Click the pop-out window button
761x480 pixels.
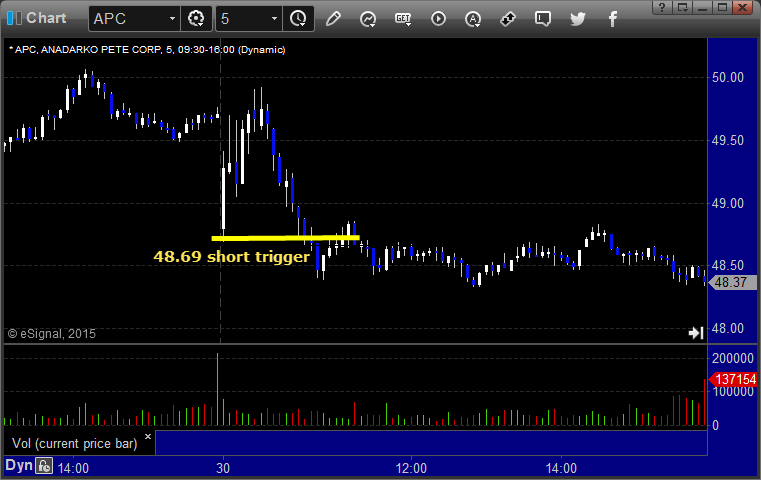(682, 7)
